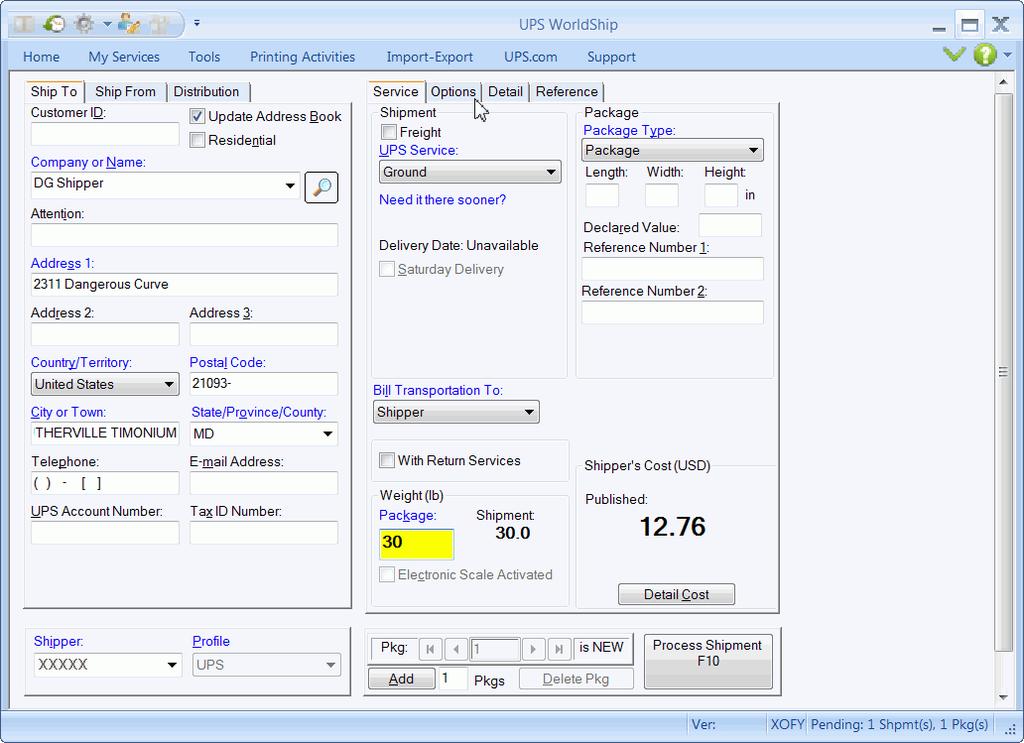Open the Country/Territory dropdown
The height and width of the screenshot is (743, 1024).
click(104, 384)
